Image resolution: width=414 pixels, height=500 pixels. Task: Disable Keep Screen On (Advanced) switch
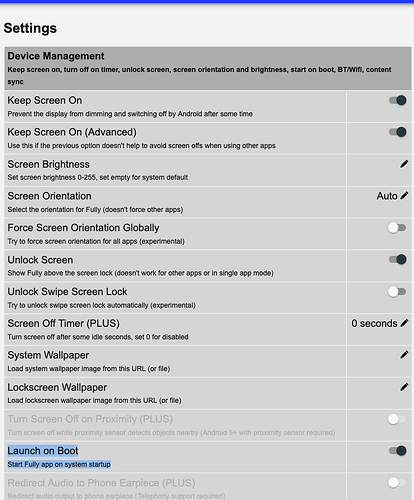397,132
